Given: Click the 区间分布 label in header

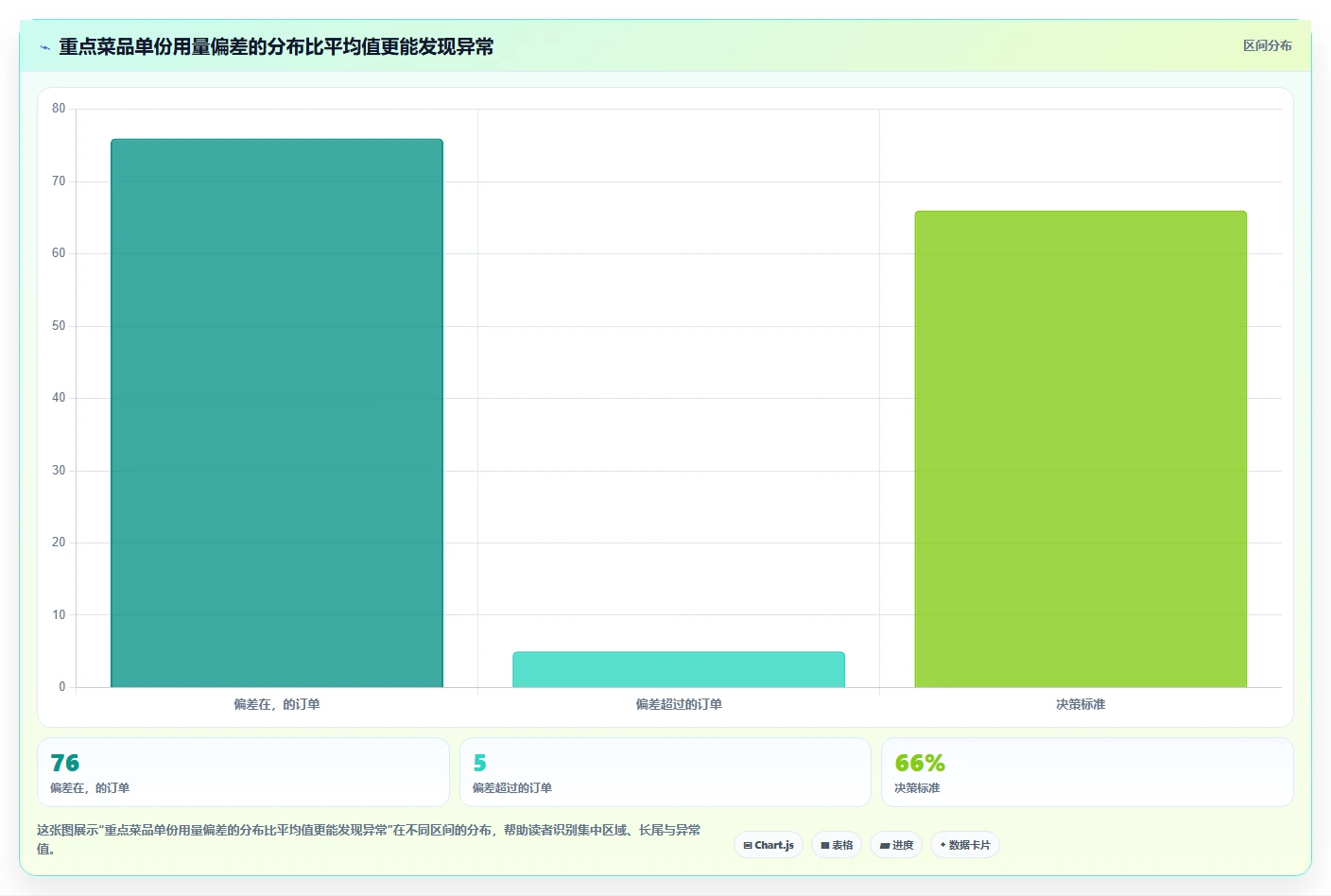Looking at the screenshot, I should pos(1267,45).
